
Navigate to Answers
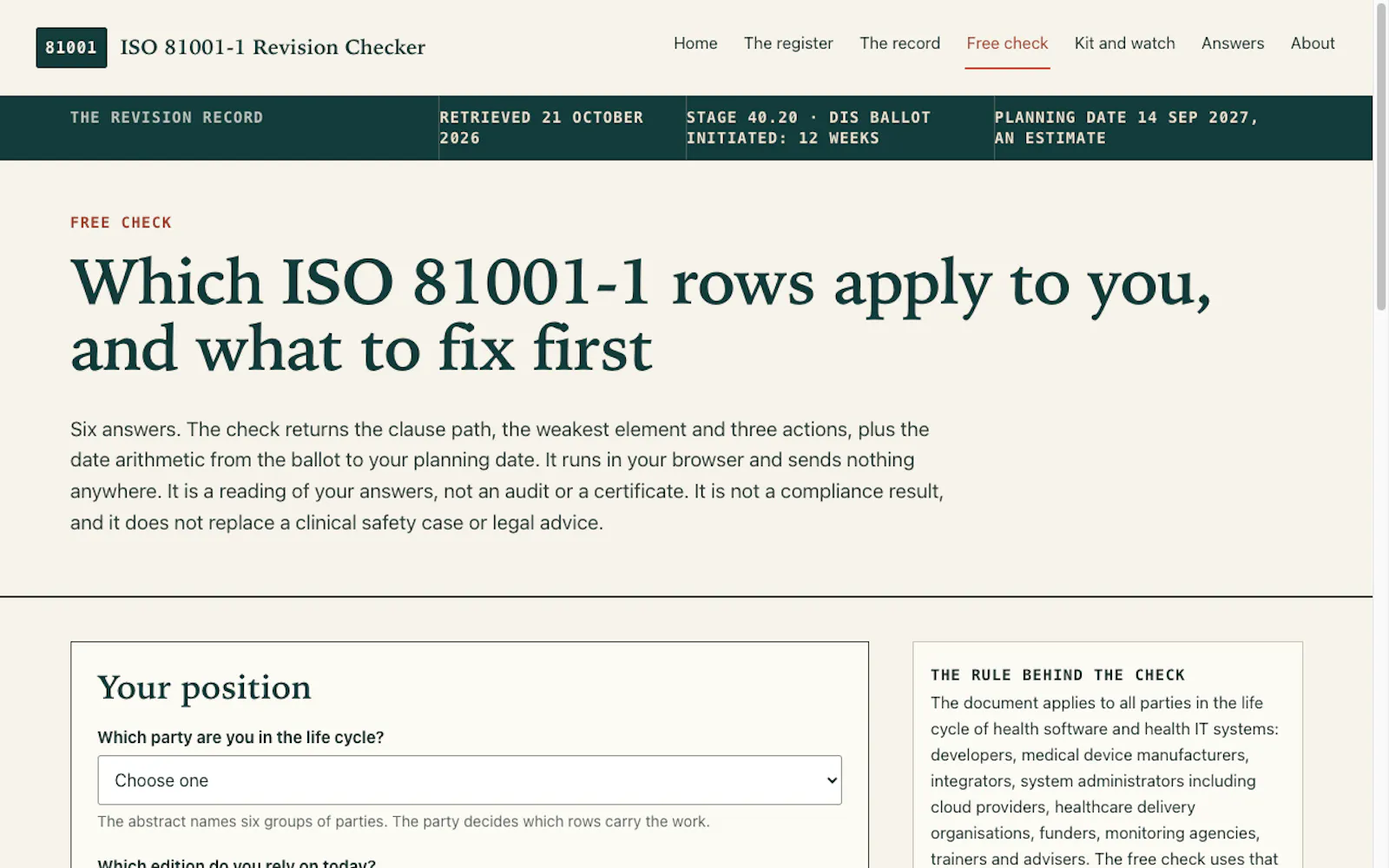[x=1233, y=43]
